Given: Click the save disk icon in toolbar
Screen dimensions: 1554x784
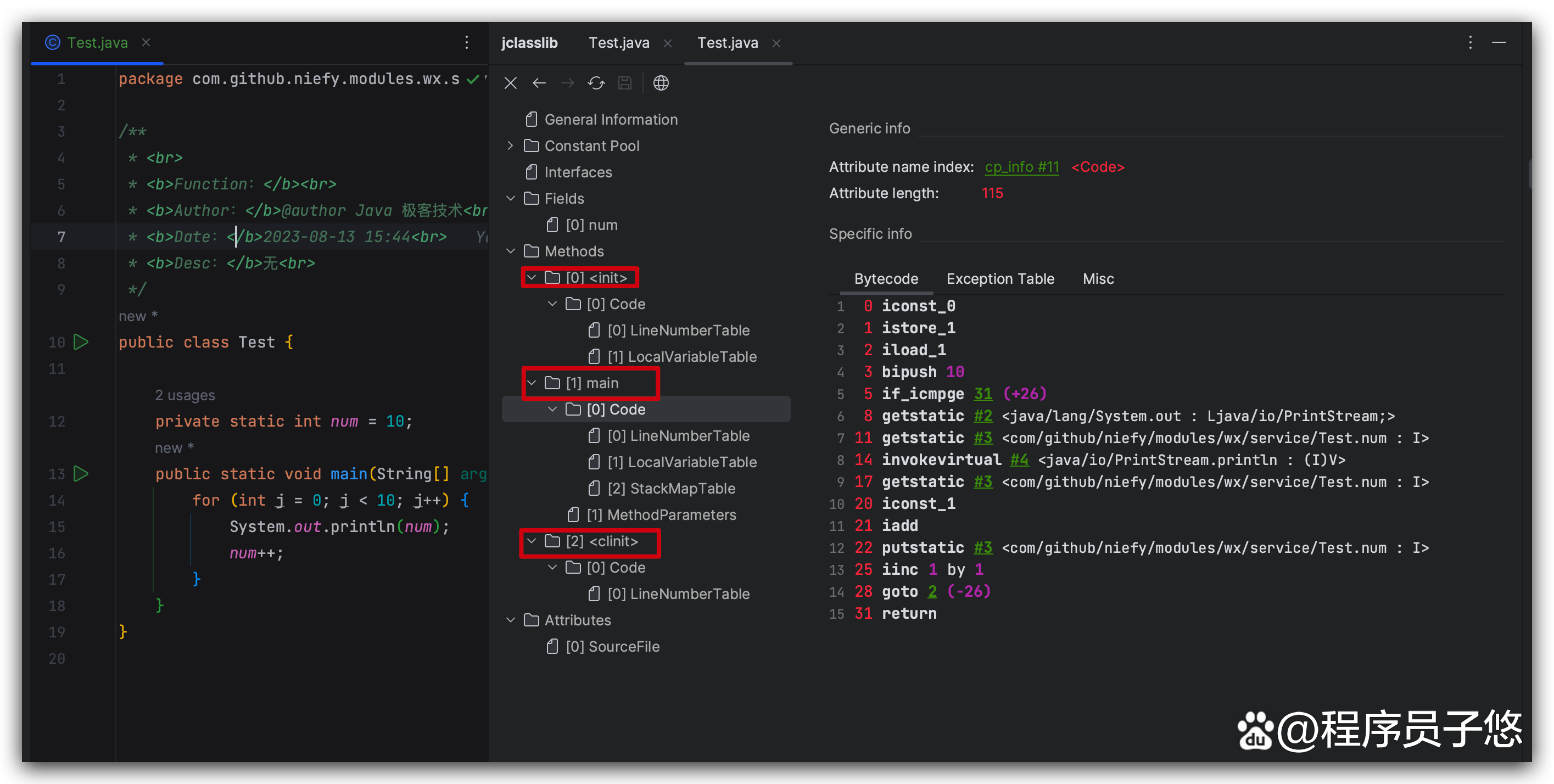Looking at the screenshot, I should click(625, 83).
